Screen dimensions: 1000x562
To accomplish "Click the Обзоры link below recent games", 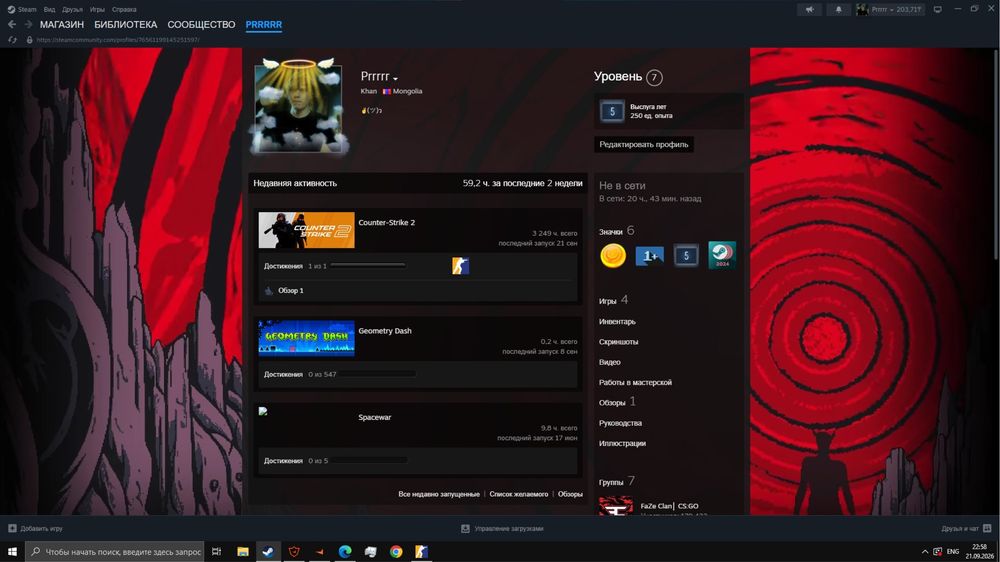I will 570,494.
